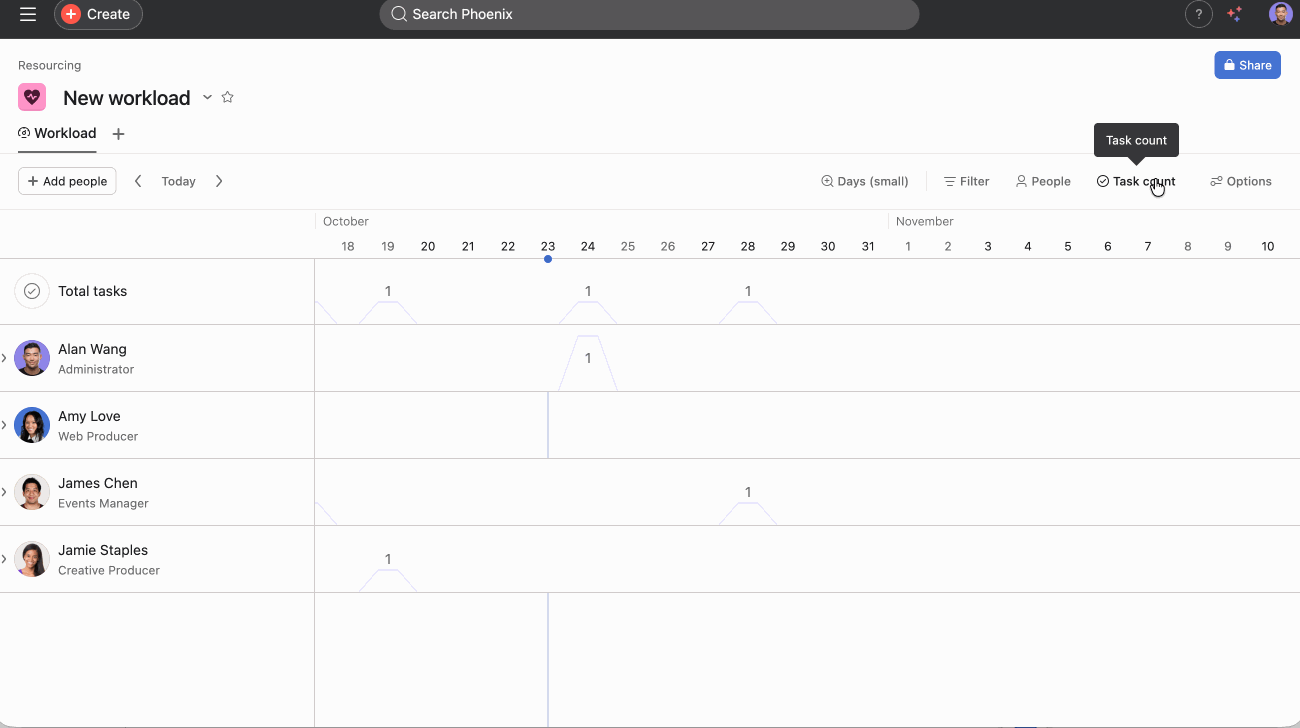
Task: Go to next time period arrow
Action: pos(219,181)
